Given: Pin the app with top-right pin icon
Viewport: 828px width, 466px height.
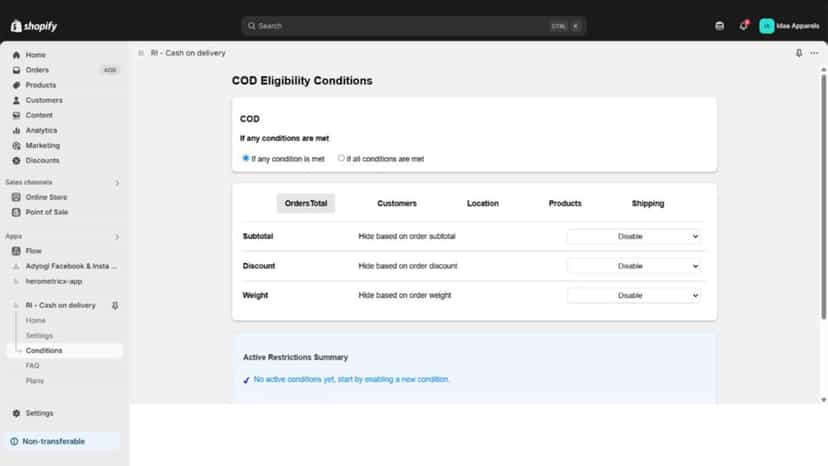Looking at the screenshot, I should click(799, 53).
